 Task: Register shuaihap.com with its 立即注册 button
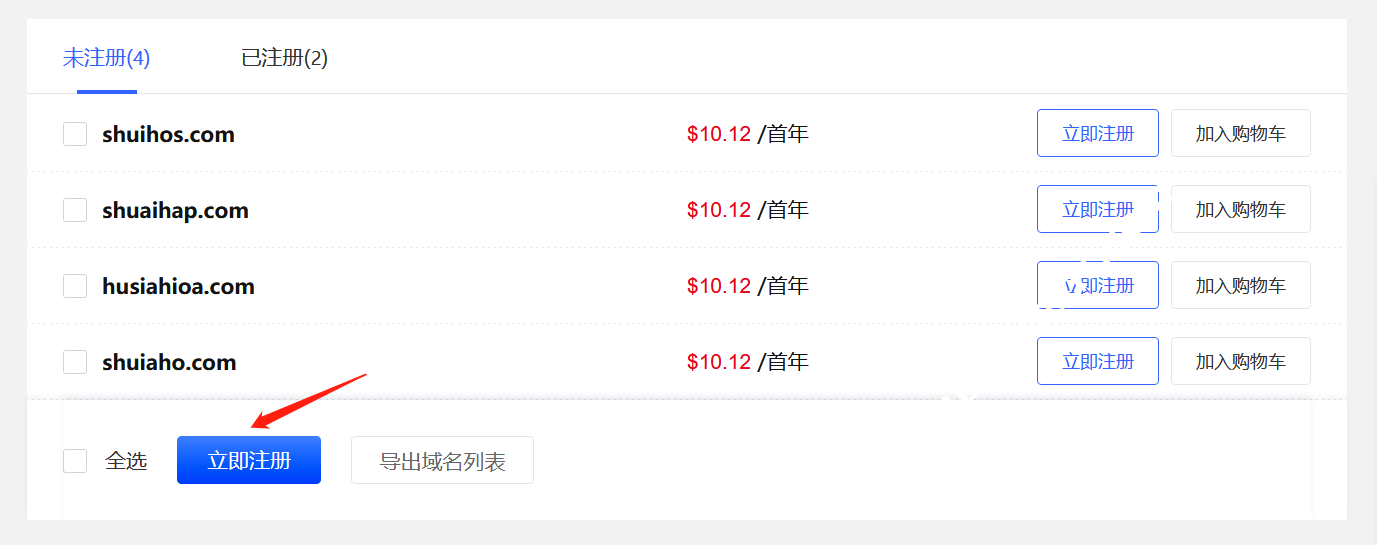(x=1097, y=209)
